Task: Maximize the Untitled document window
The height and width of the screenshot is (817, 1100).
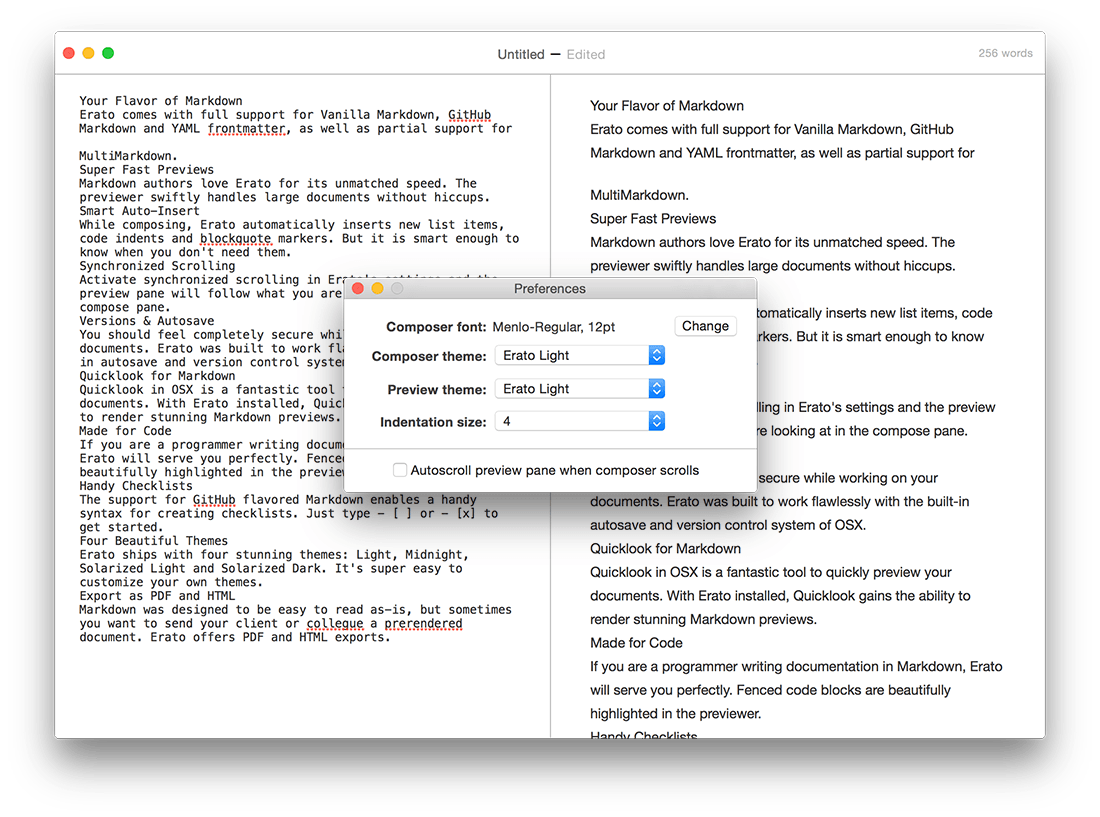Action: [108, 53]
